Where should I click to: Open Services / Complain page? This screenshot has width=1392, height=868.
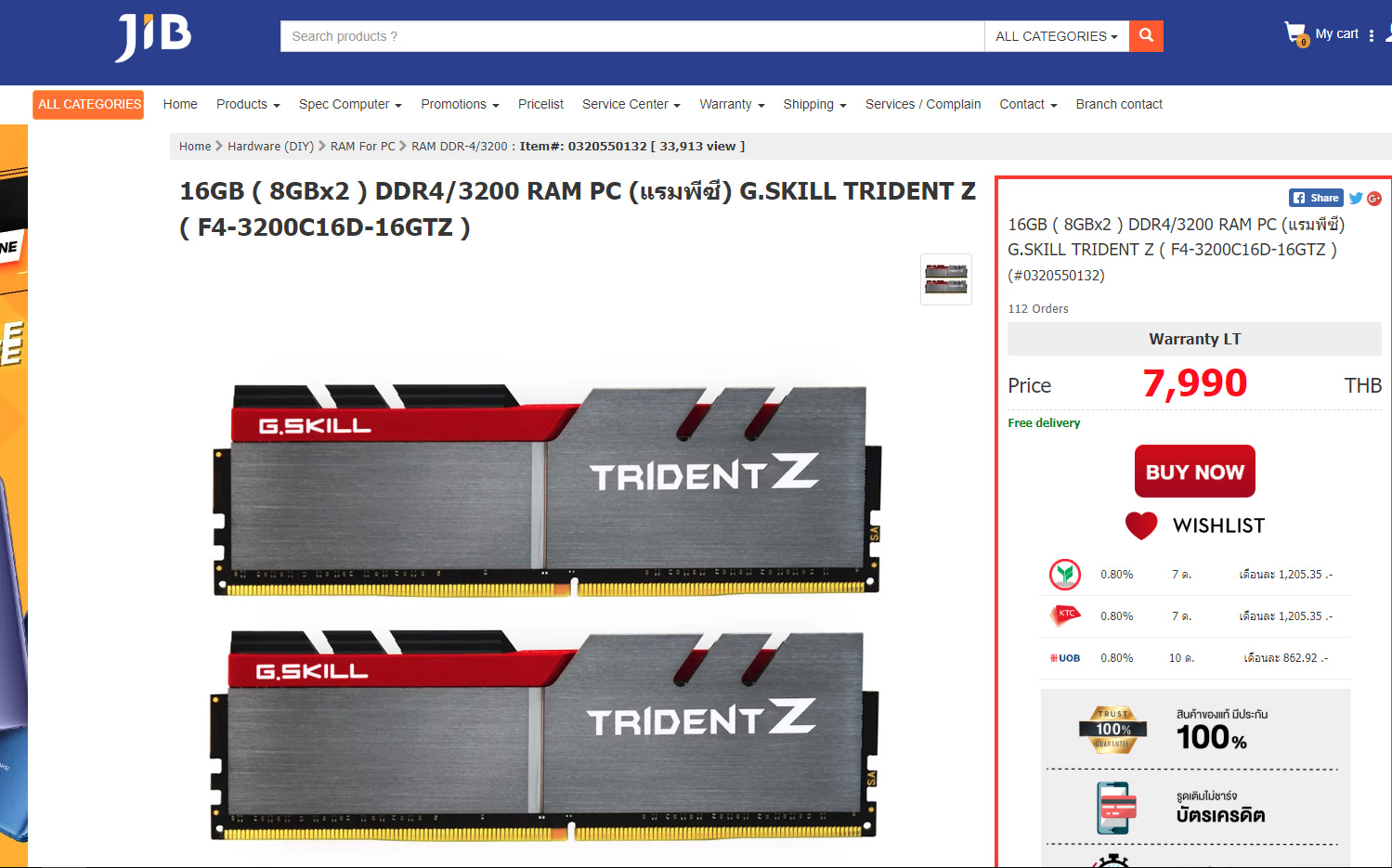(923, 104)
